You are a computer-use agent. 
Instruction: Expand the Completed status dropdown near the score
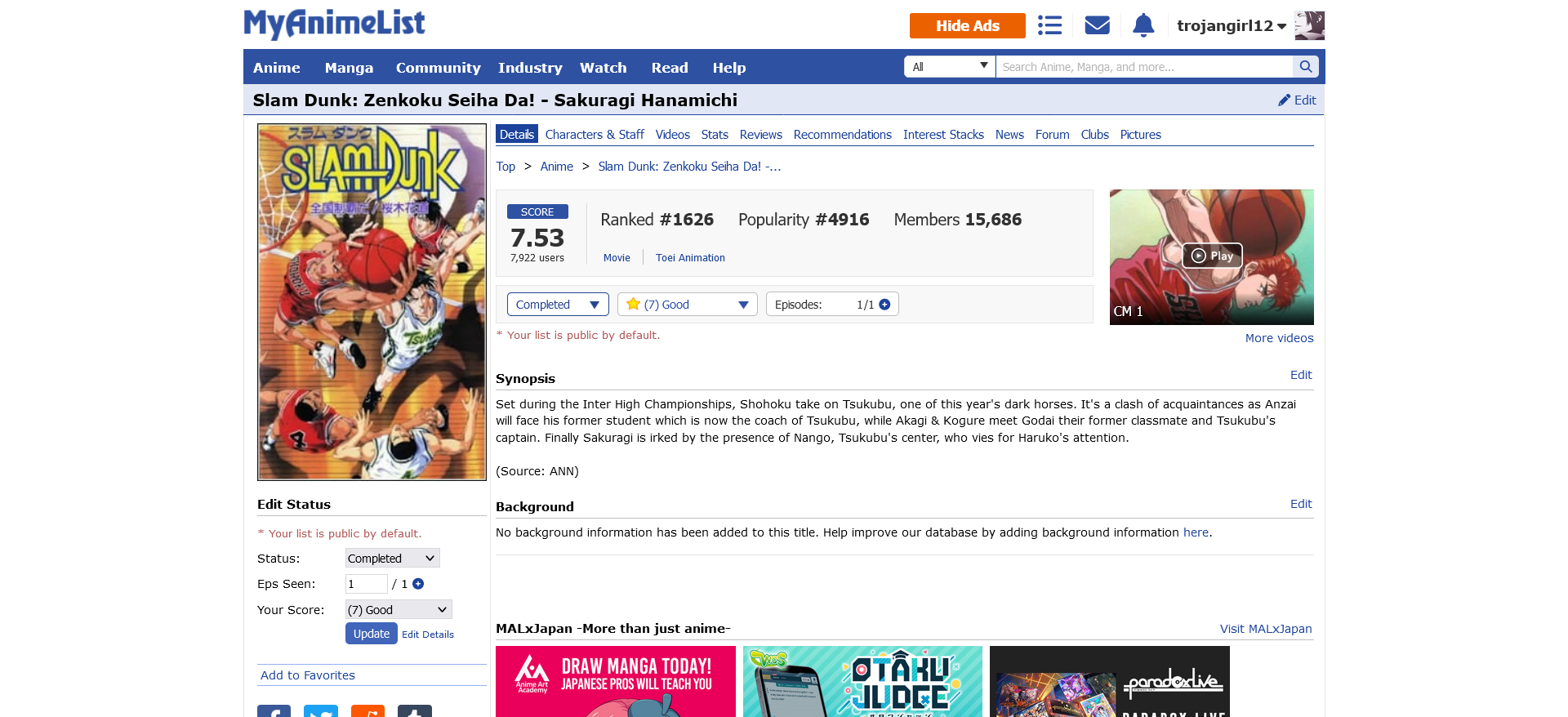point(558,305)
